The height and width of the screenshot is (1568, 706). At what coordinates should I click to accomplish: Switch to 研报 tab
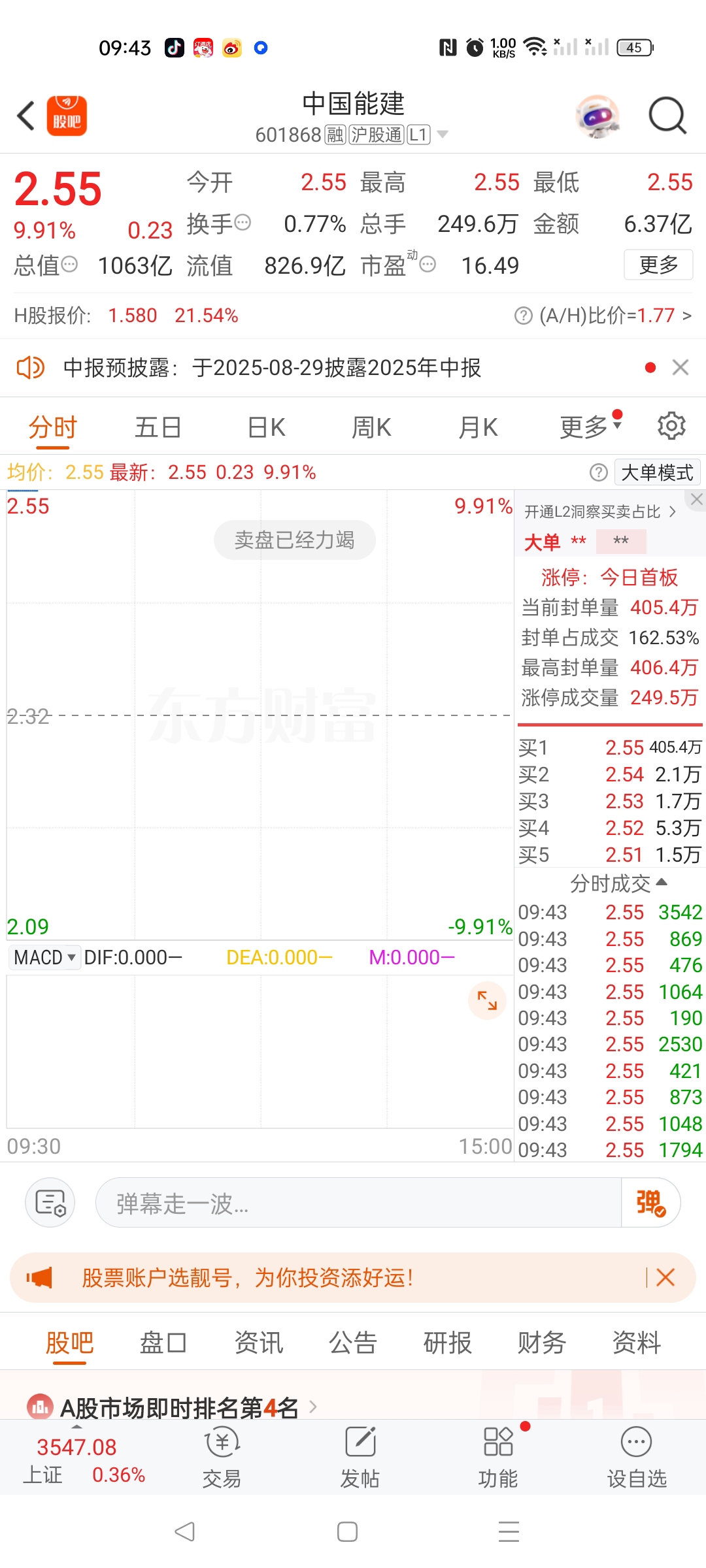pos(448,1343)
